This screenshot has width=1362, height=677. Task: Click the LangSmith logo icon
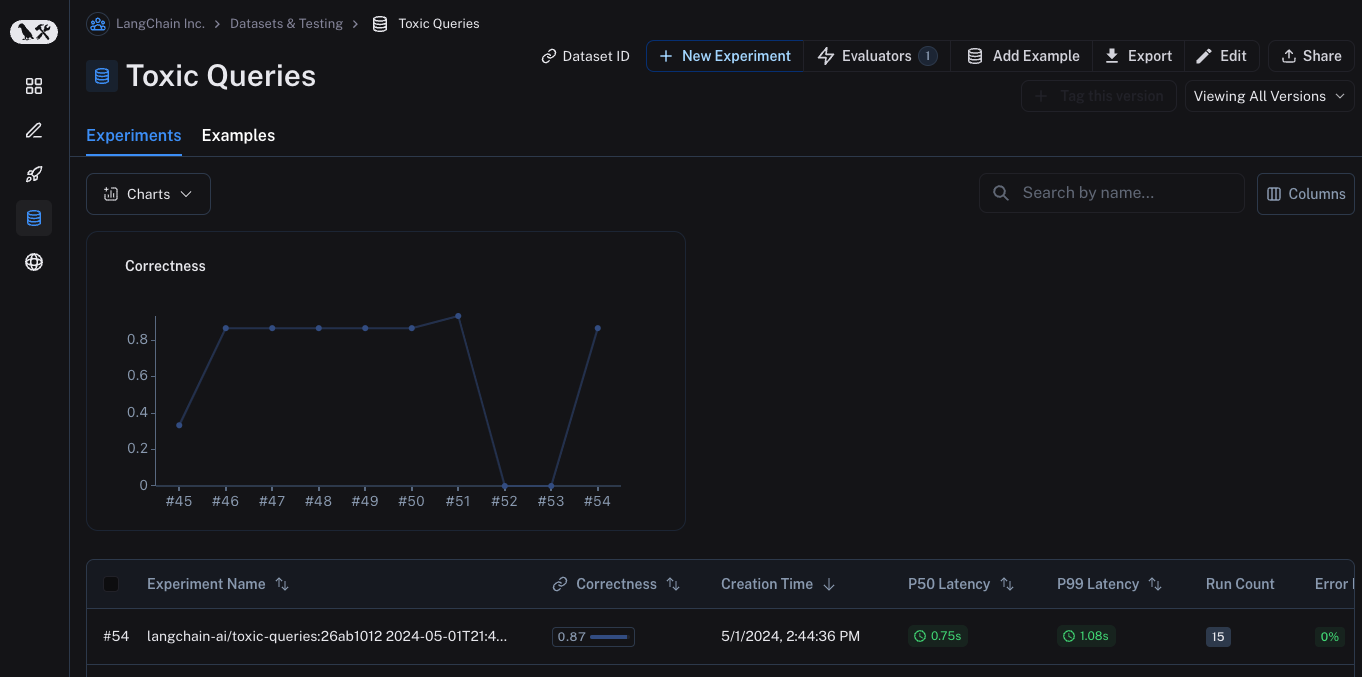pos(34,33)
